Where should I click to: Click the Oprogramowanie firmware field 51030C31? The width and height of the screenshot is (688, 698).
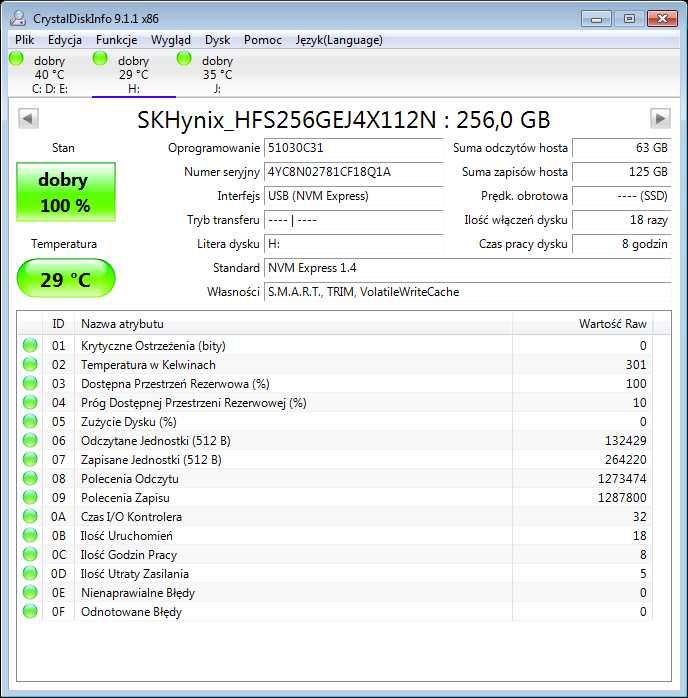pyautogui.click(x=354, y=148)
